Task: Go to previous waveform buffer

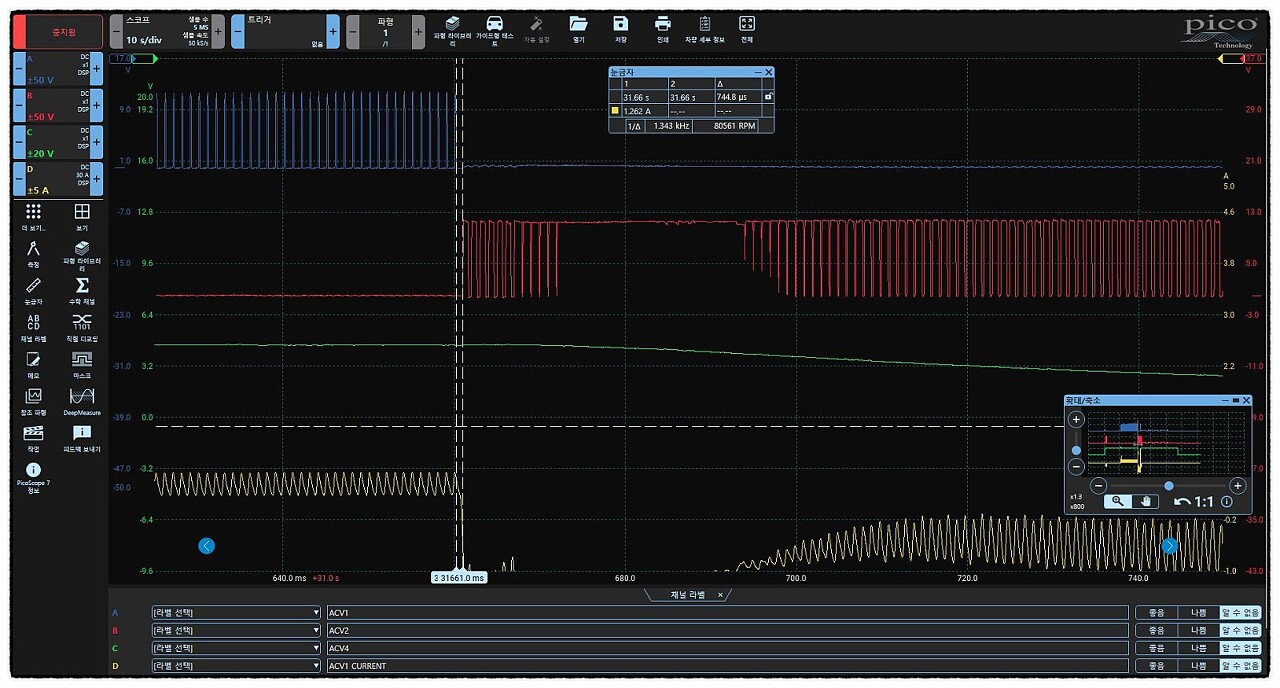Action: click(353, 32)
